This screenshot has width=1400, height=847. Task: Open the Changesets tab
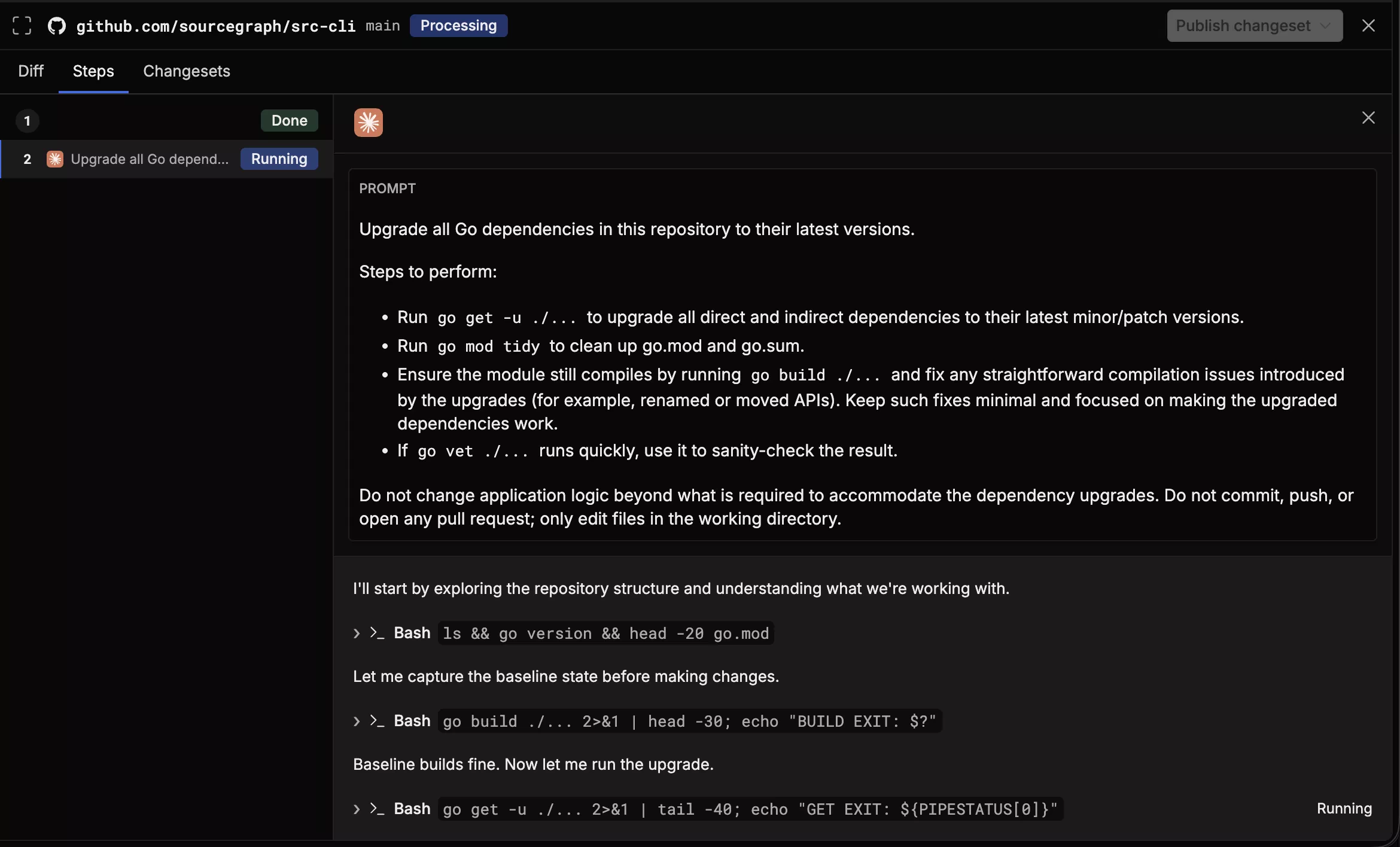pyautogui.click(x=187, y=71)
